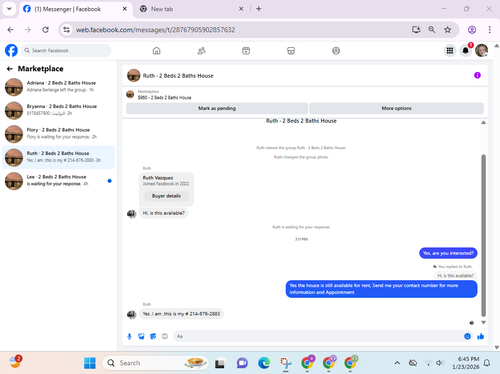Click the volume speaker icon in system tray

tap(440, 363)
